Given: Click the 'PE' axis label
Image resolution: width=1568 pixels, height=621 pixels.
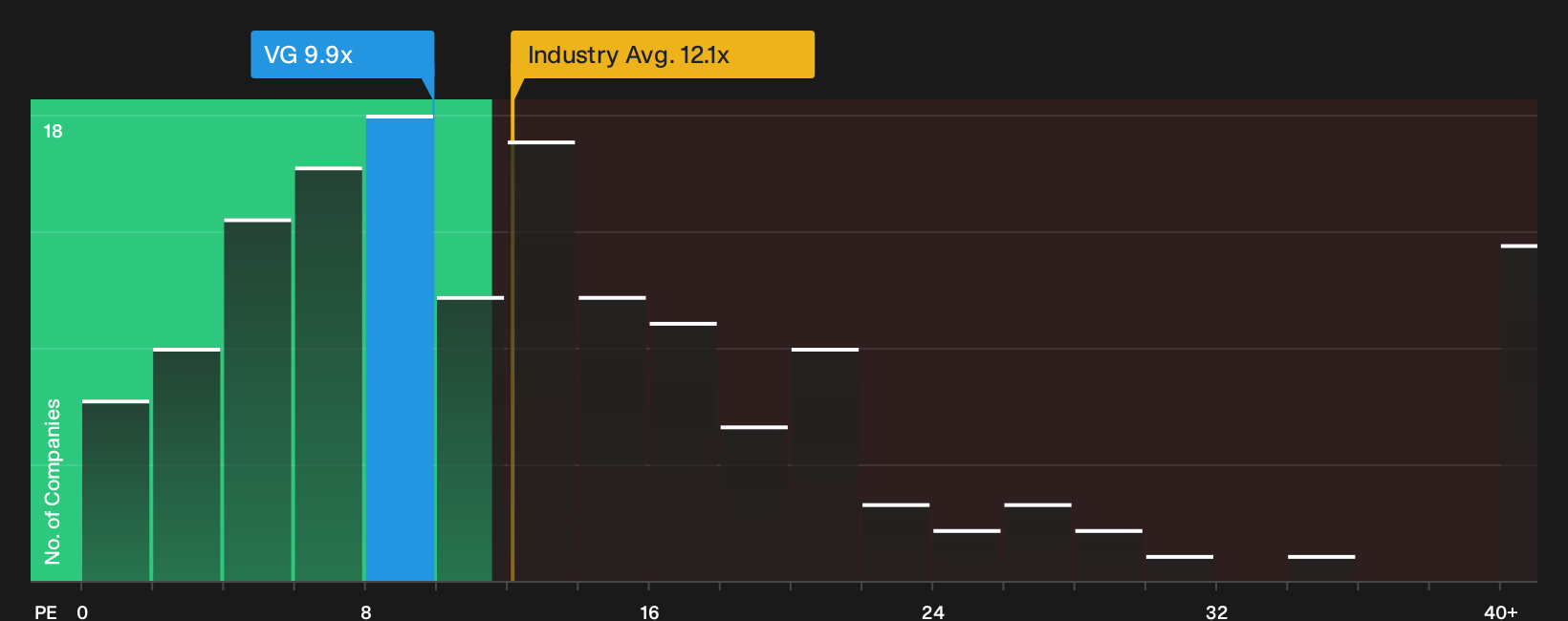Looking at the screenshot, I should coord(46,611).
